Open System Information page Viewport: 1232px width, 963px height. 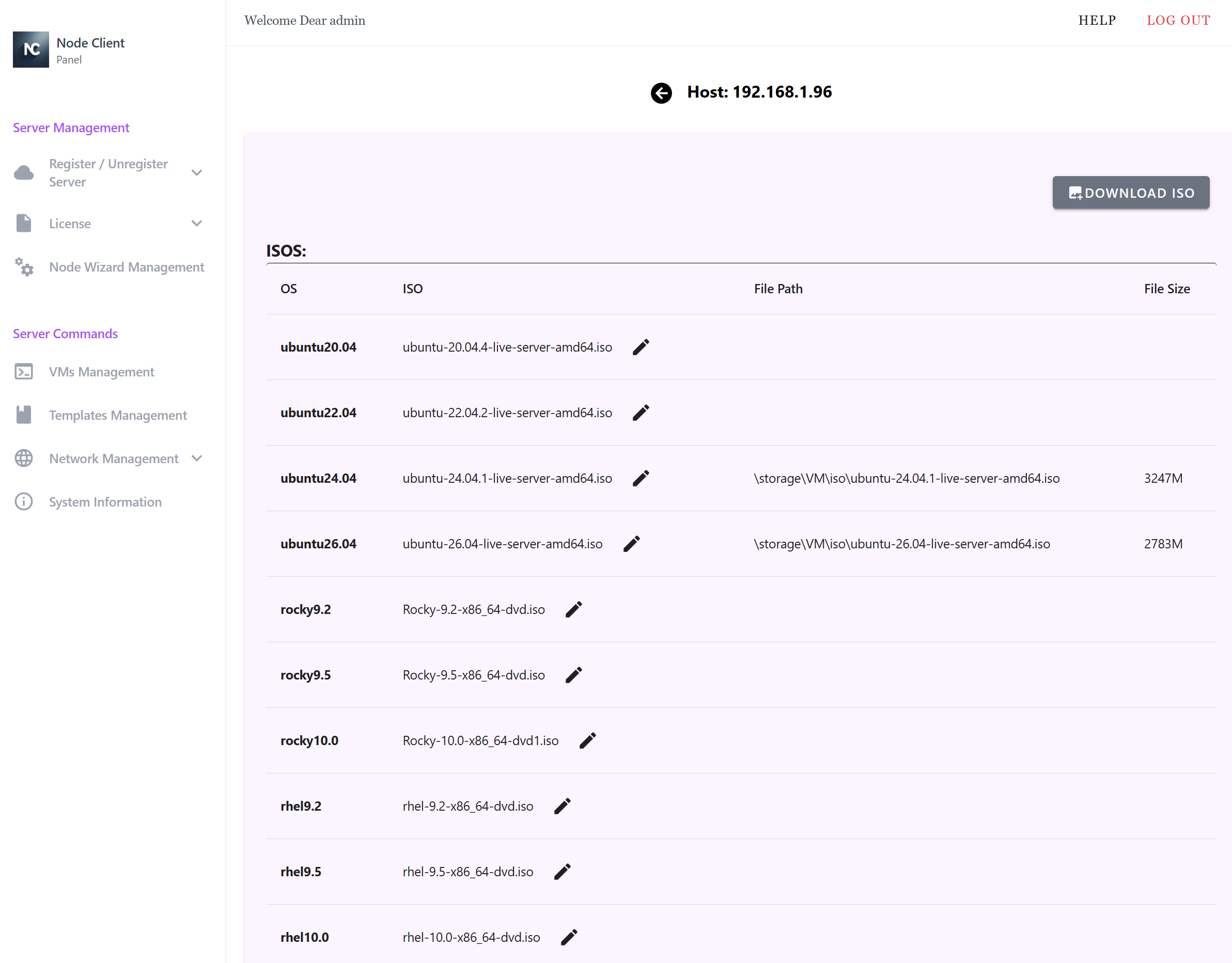click(x=105, y=502)
